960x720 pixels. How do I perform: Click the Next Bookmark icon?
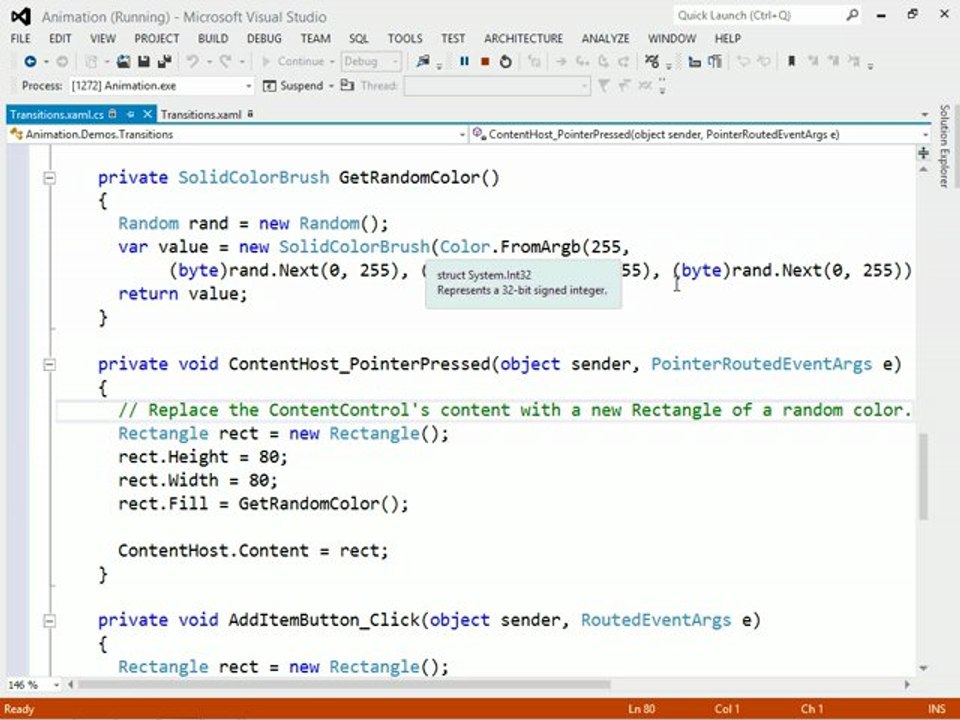coord(833,61)
